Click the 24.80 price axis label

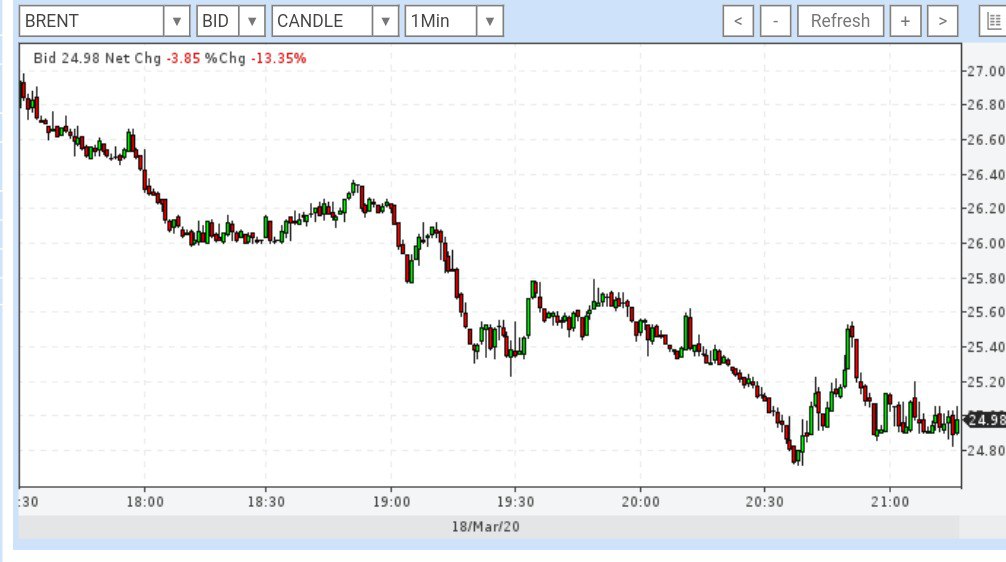[986, 450]
